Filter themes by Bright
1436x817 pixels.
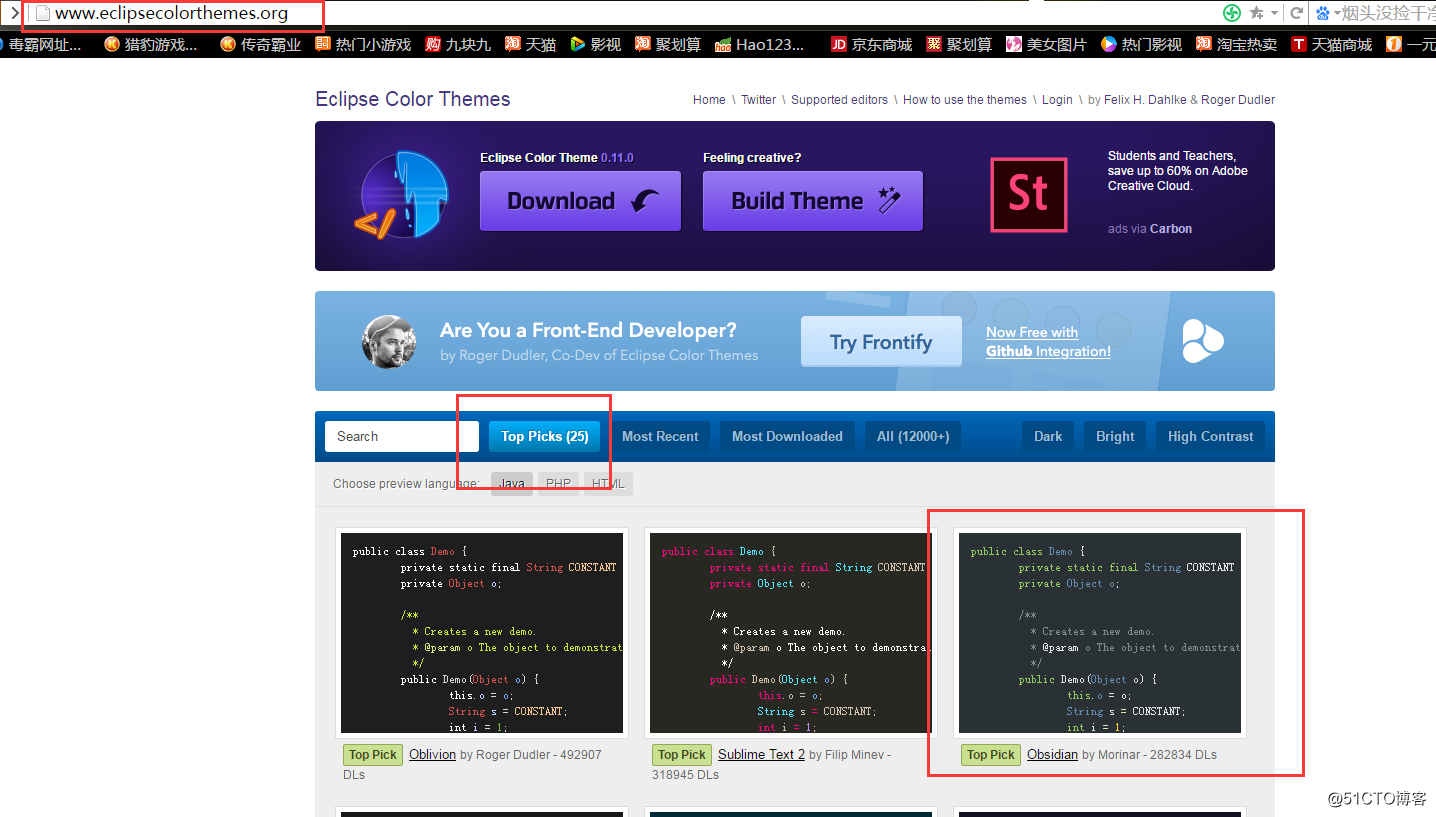coord(1115,436)
